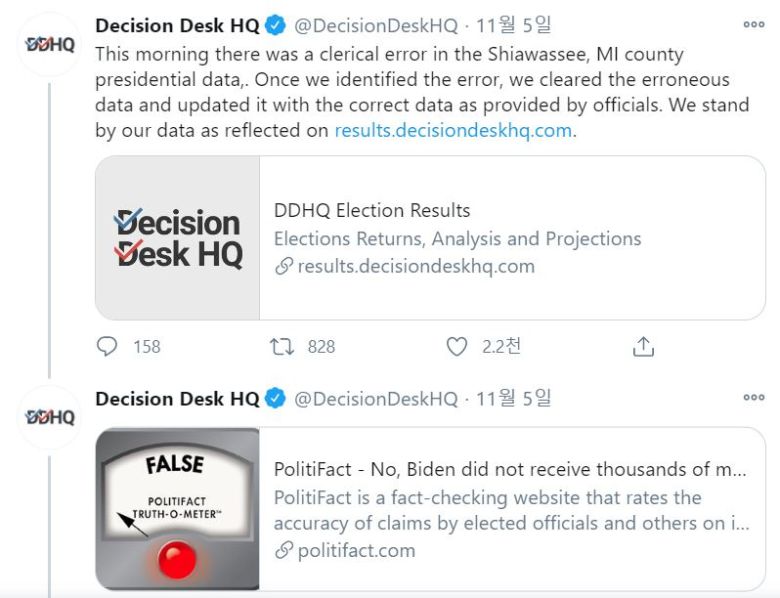This screenshot has width=780, height=598.
Task: Click verified badge on second tweet
Action: (276, 399)
